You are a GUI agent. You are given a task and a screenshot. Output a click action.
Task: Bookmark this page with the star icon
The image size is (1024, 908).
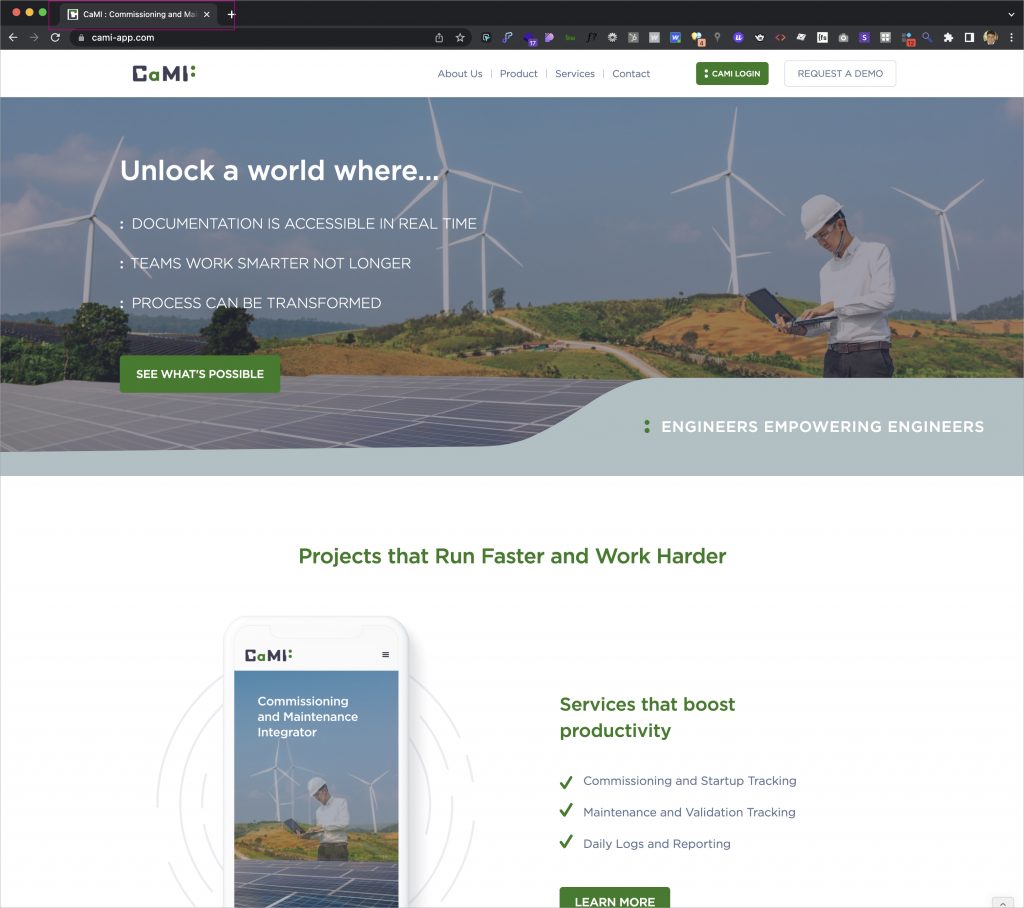tap(460, 37)
